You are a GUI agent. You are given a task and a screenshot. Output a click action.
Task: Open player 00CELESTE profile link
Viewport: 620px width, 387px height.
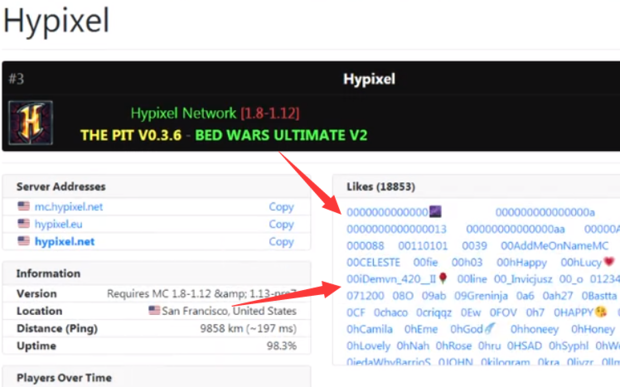pyautogui.click(x=373, y=262)
